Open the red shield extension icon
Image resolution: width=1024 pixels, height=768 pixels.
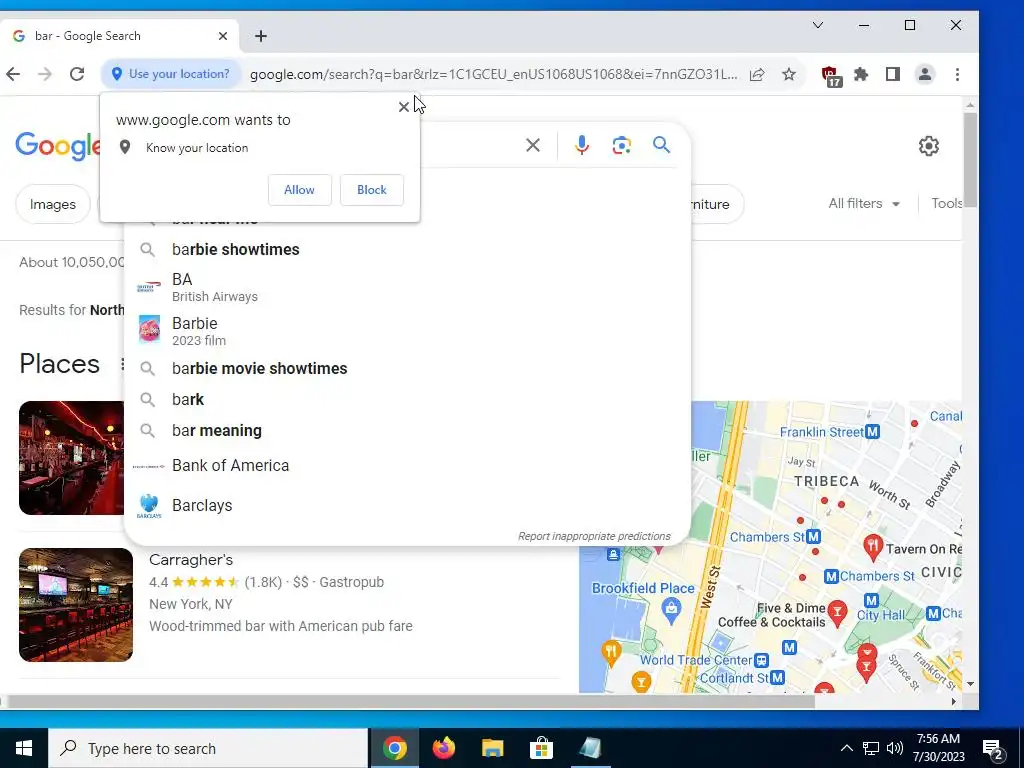pos(831,76)
